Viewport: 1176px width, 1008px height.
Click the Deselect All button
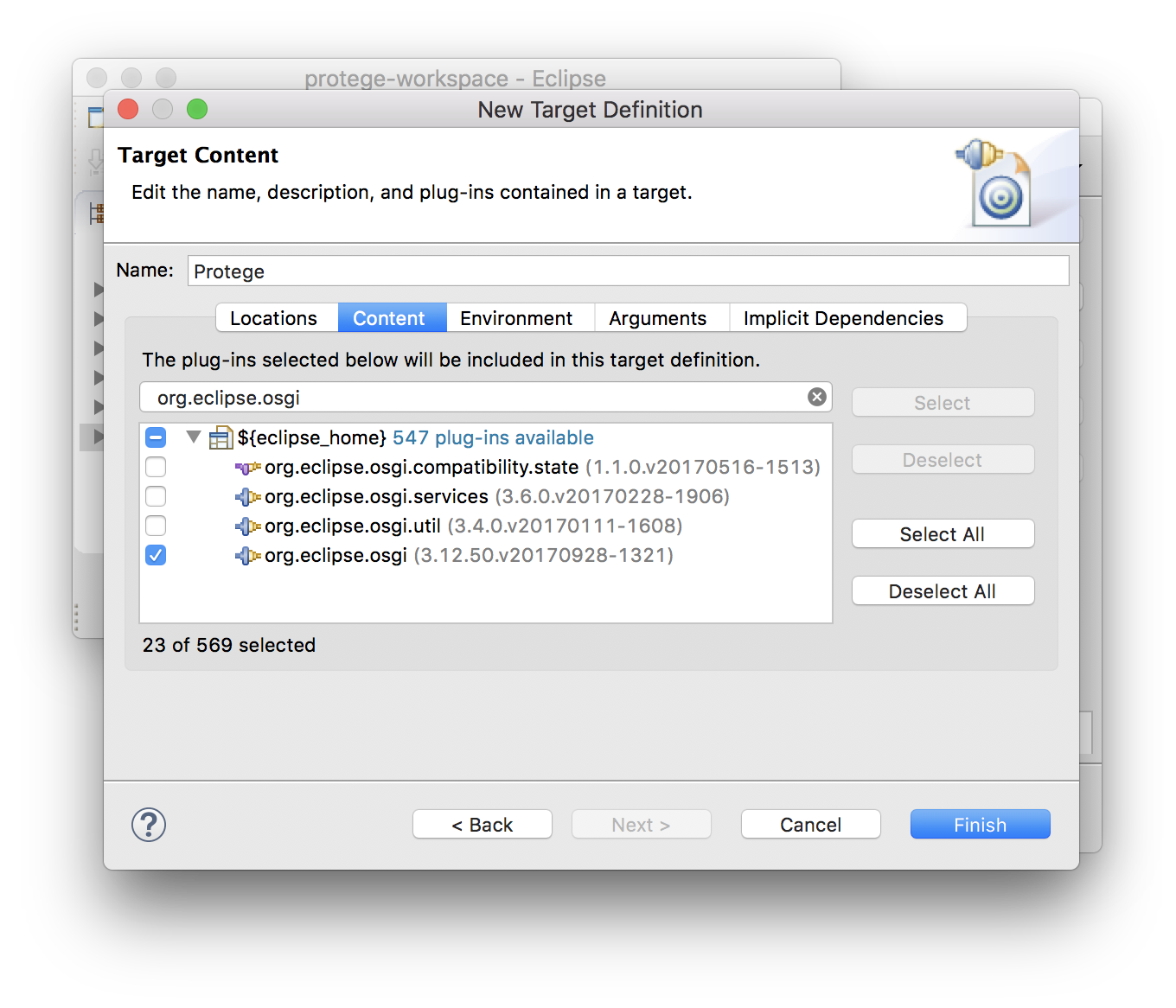coord(943,591)
